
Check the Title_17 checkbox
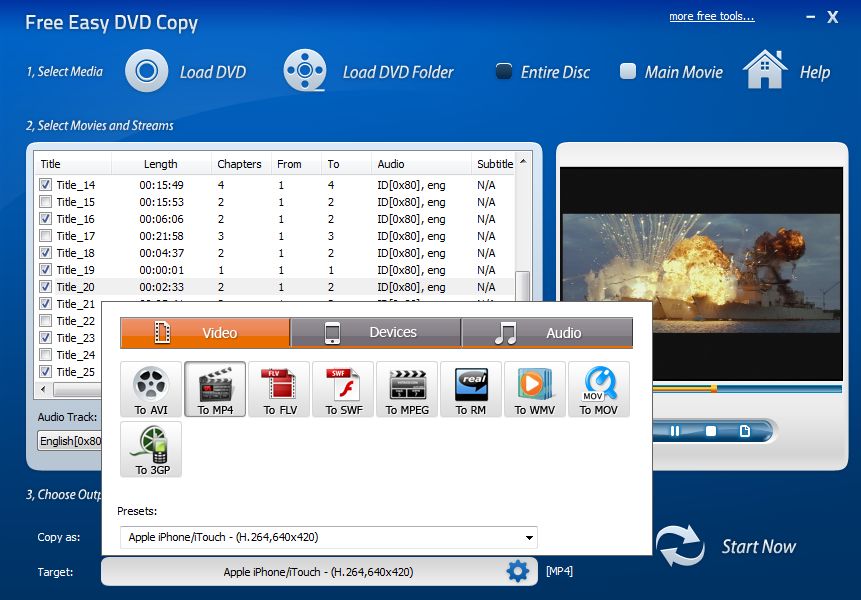pos(46,236)
